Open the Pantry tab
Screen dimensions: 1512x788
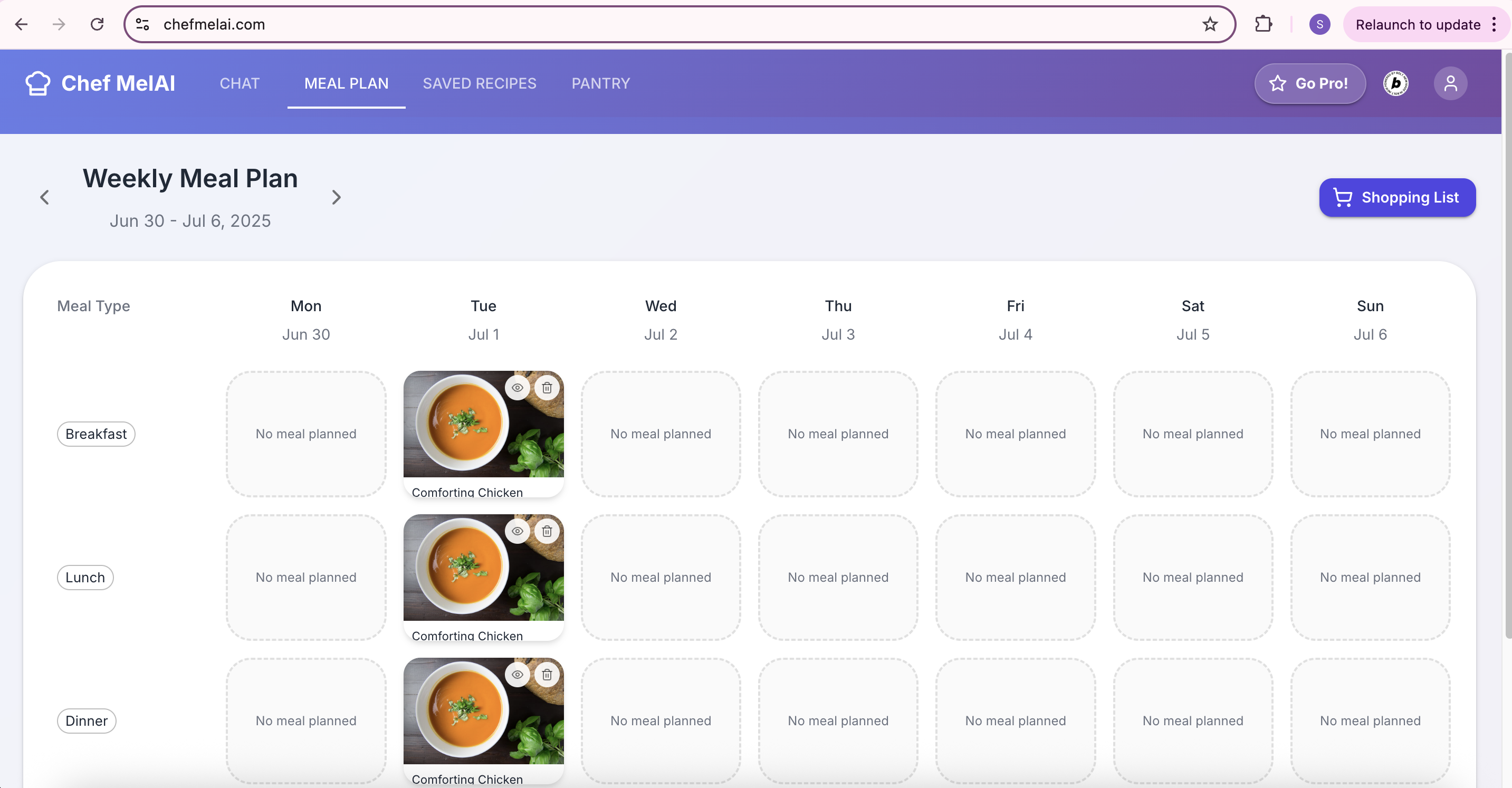click(600, 83)
